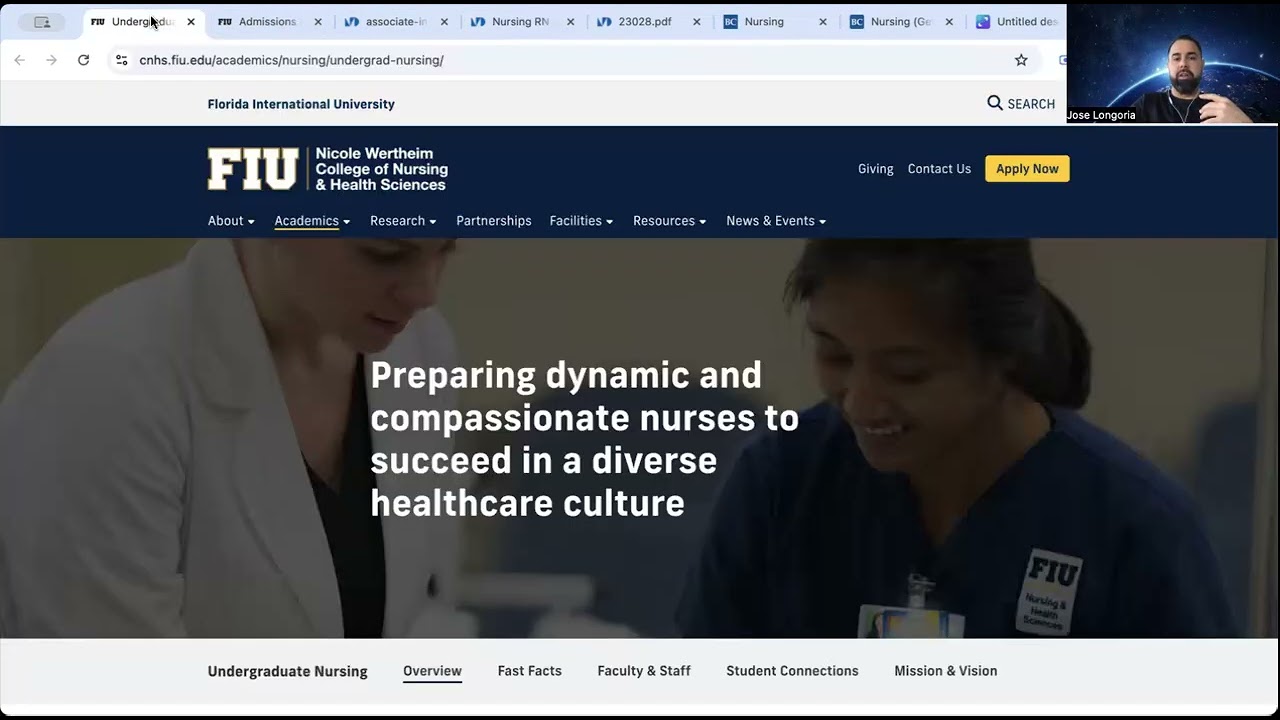The height and width of the screenshot is (720, 1280).
Task: Bookmark this page with star icon
Action: pos(1021,60)
